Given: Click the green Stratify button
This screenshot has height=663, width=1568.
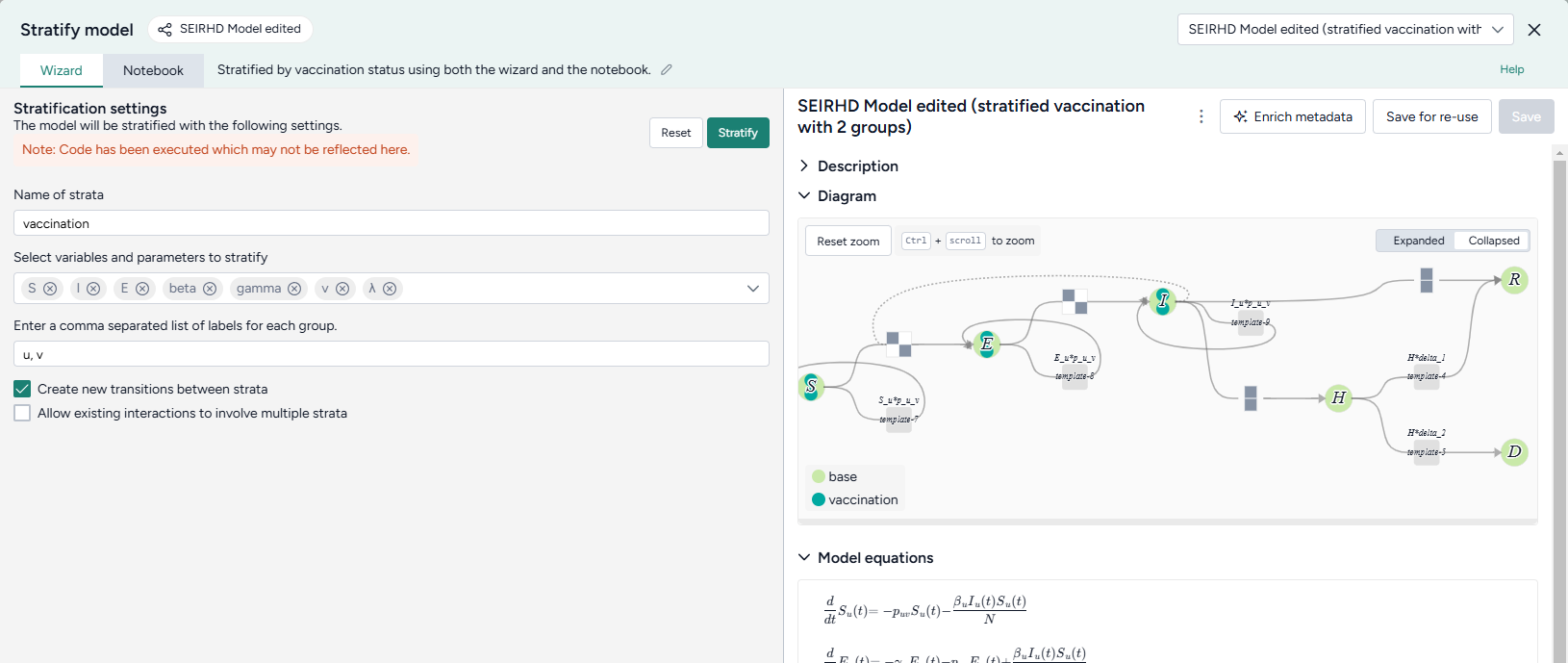Looking at the screenshot, I should coord(738,133).
